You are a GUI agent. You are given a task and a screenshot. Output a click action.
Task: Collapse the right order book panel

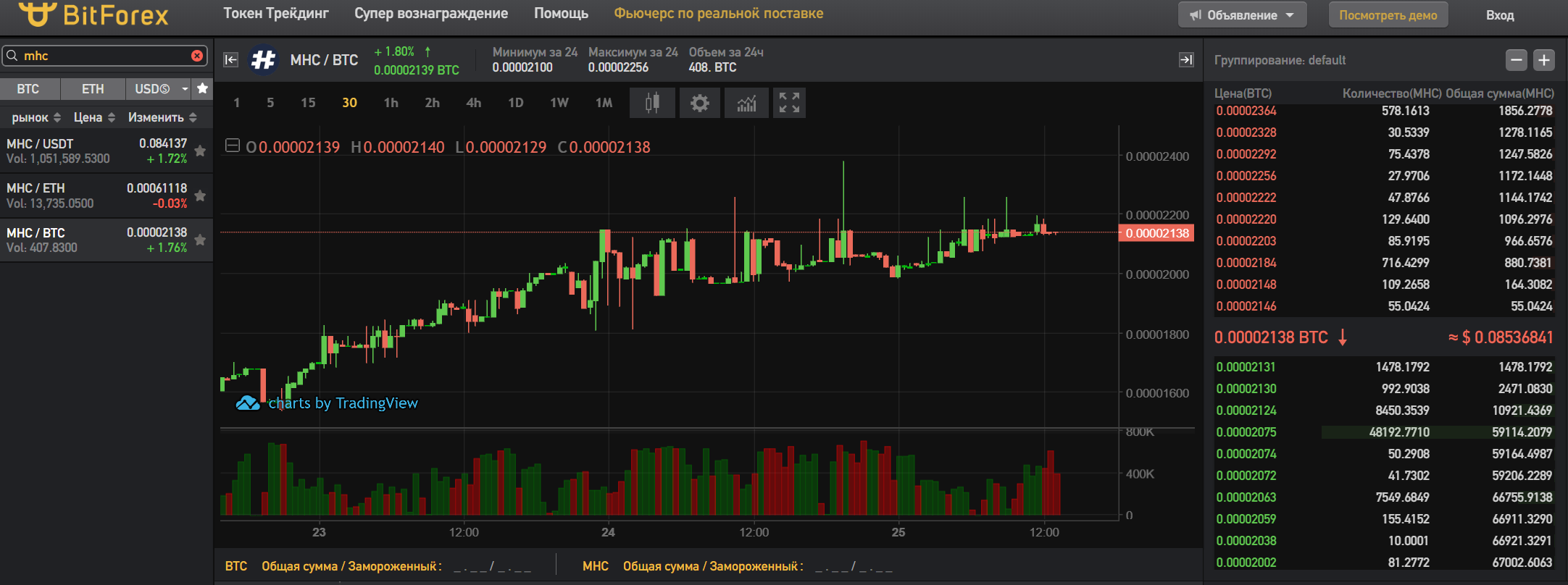point(1186,59)
